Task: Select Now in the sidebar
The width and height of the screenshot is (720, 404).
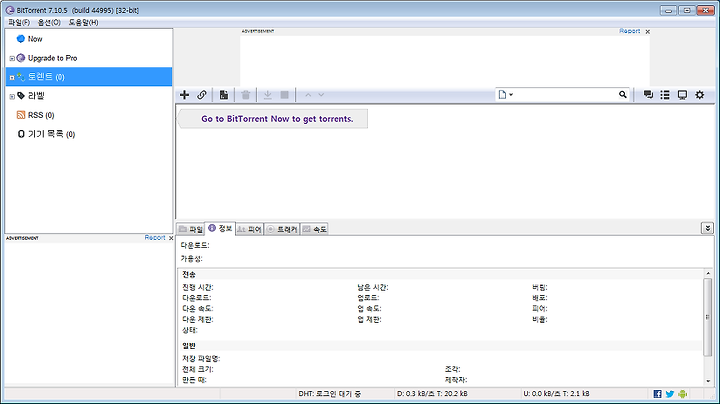Action: tap(35, 39)
